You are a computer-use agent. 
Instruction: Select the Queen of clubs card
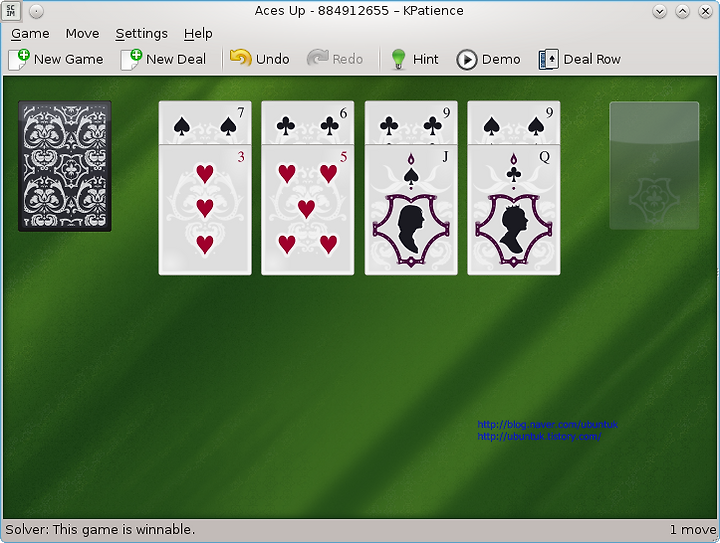pos(514,210)
